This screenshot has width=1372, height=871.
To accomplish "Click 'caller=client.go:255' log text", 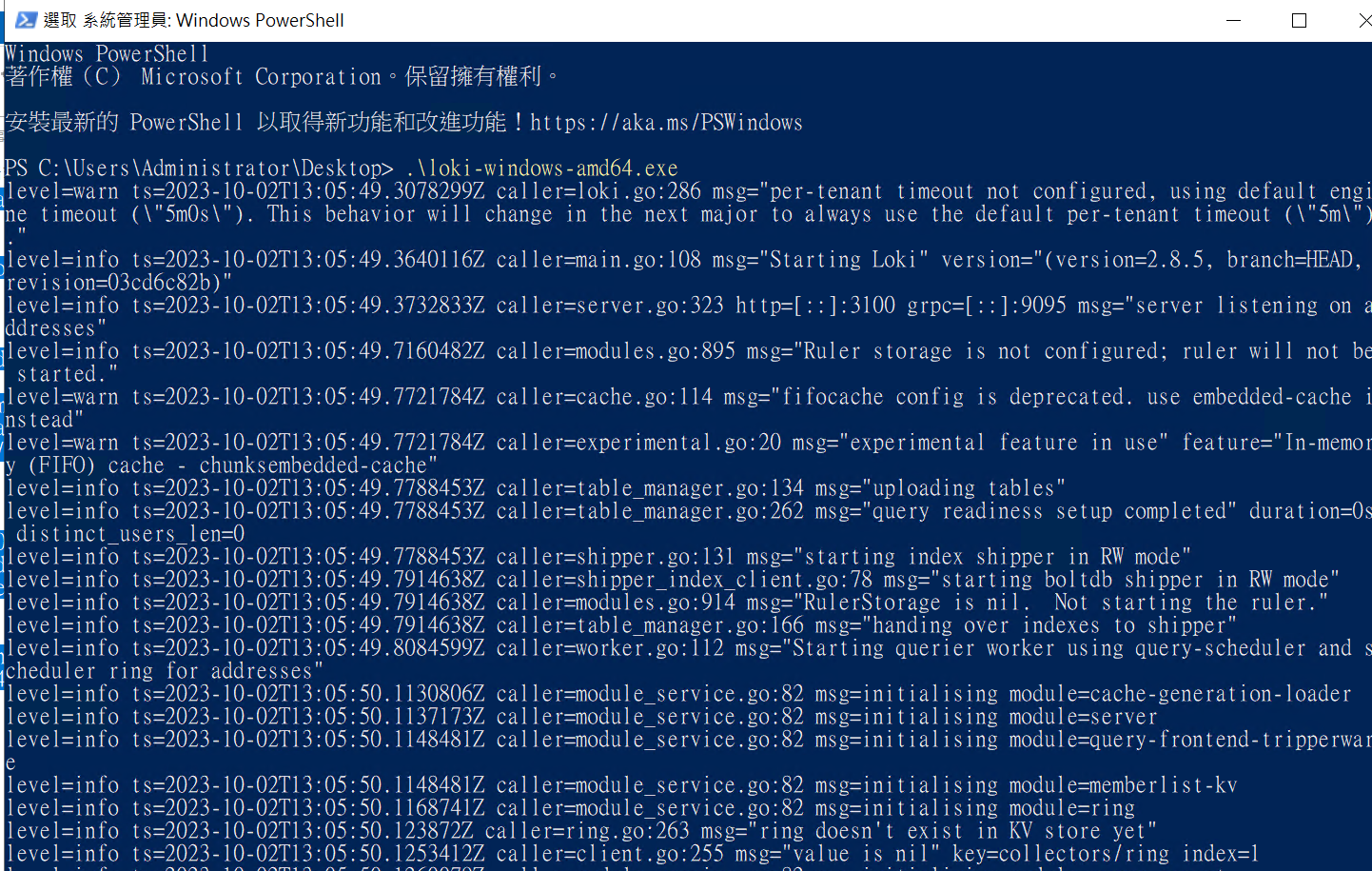I will click(x=610, y=854).
